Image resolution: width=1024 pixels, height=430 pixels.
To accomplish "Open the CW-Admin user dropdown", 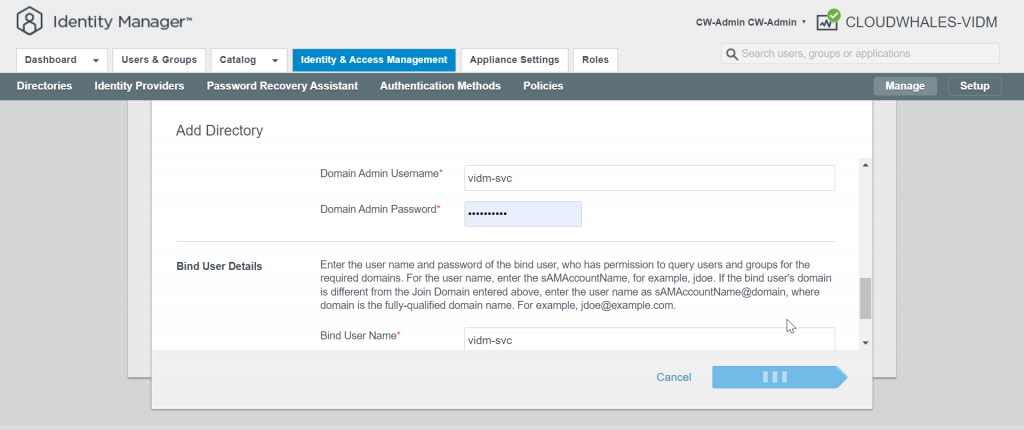I will 751,22.
